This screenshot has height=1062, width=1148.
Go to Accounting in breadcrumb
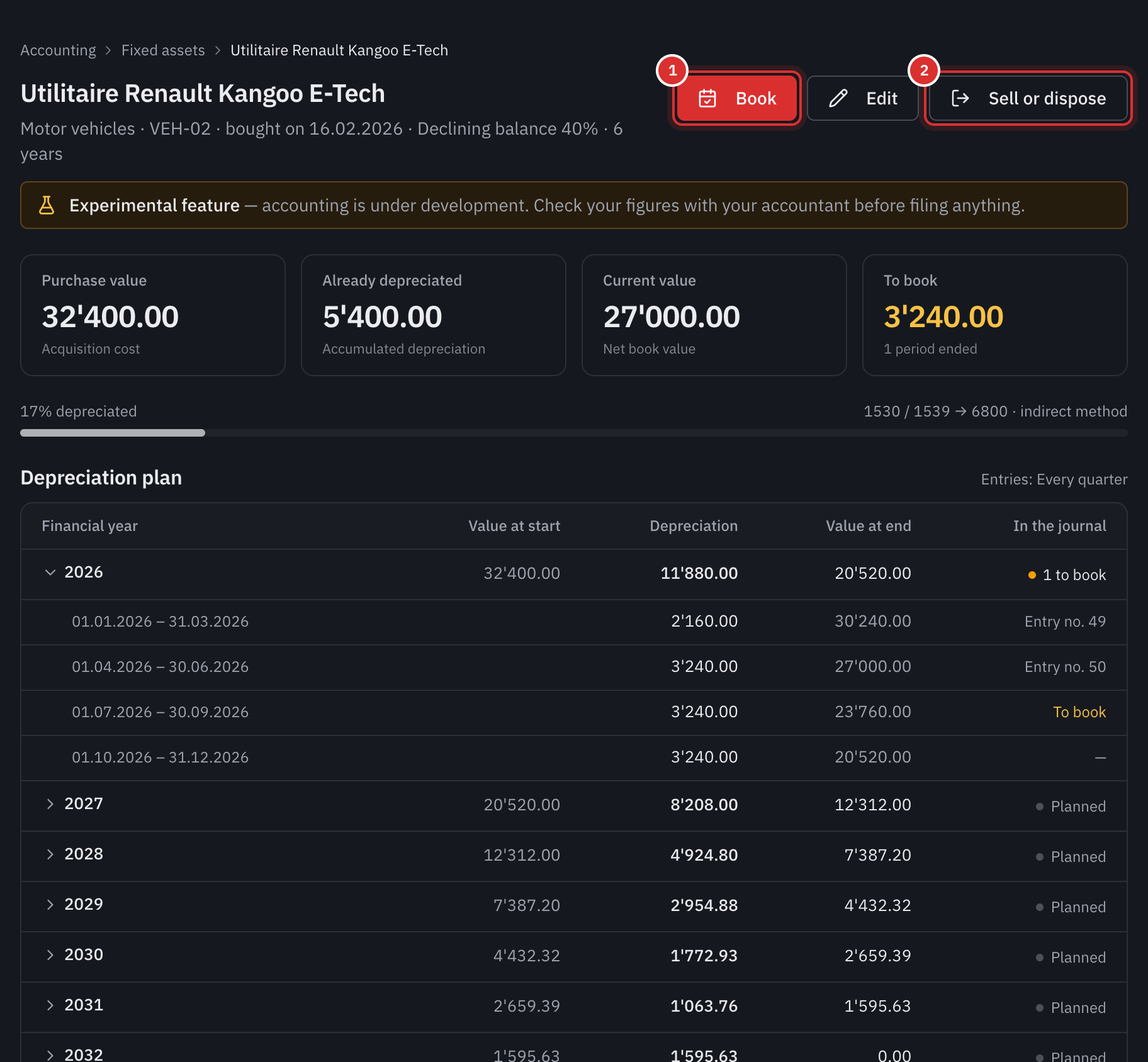click(58, 50)
